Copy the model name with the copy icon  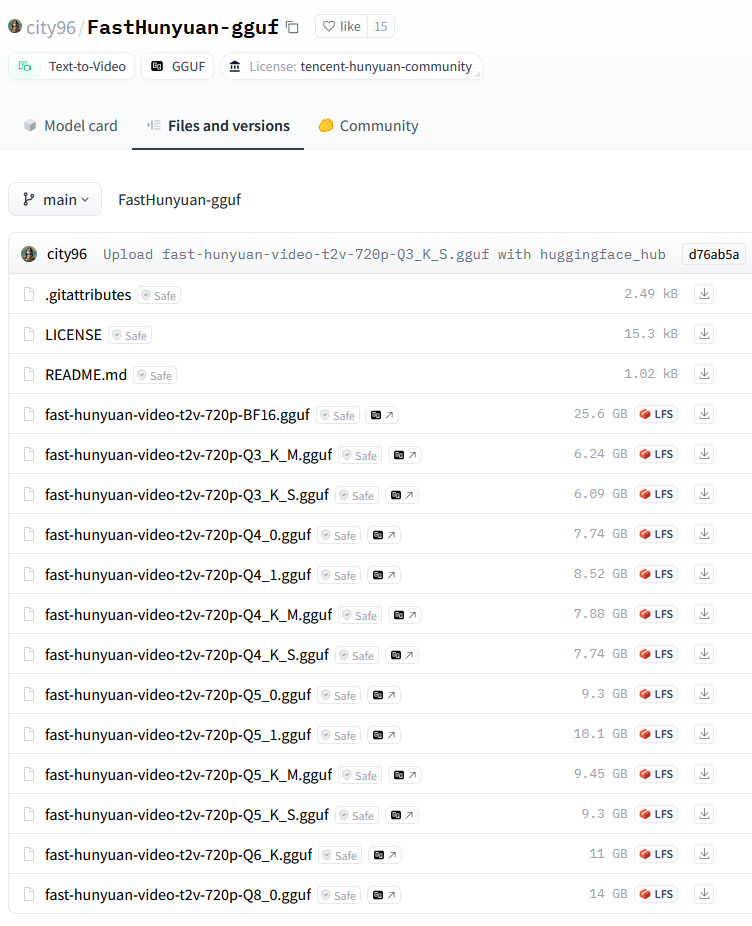pyautogui.click(x=292, y=27)
